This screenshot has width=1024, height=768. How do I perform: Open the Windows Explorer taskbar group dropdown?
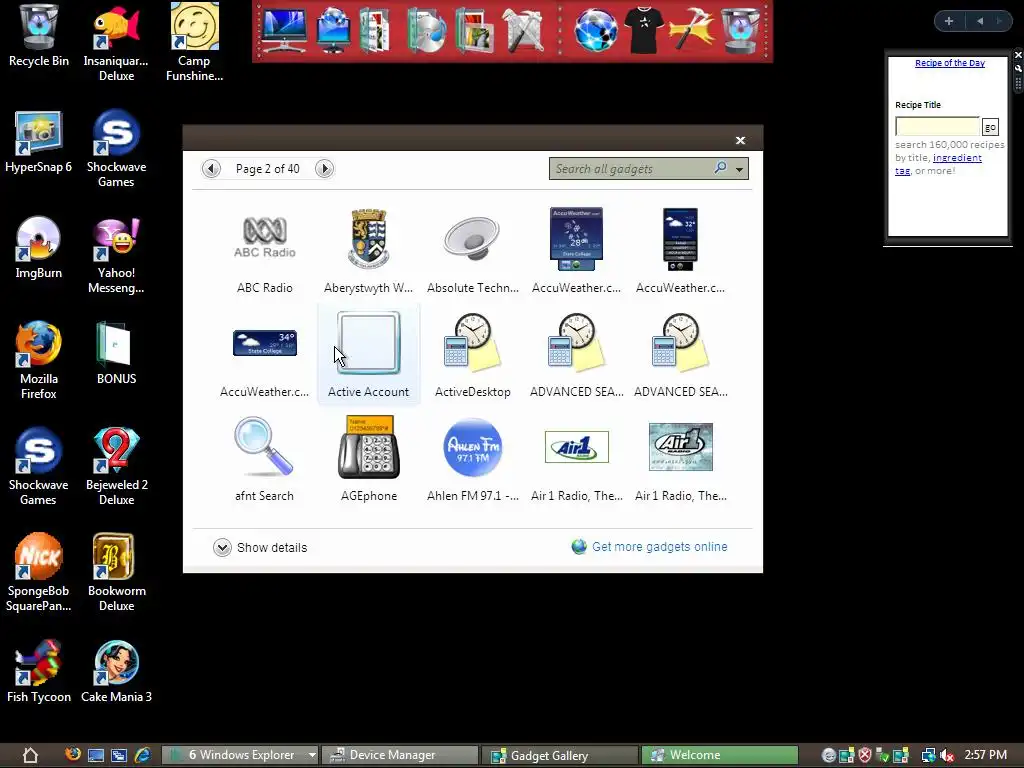[312, 755]
